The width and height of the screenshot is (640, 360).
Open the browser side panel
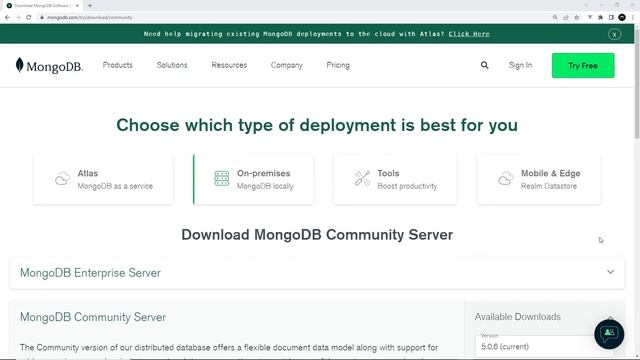[611, 18]
